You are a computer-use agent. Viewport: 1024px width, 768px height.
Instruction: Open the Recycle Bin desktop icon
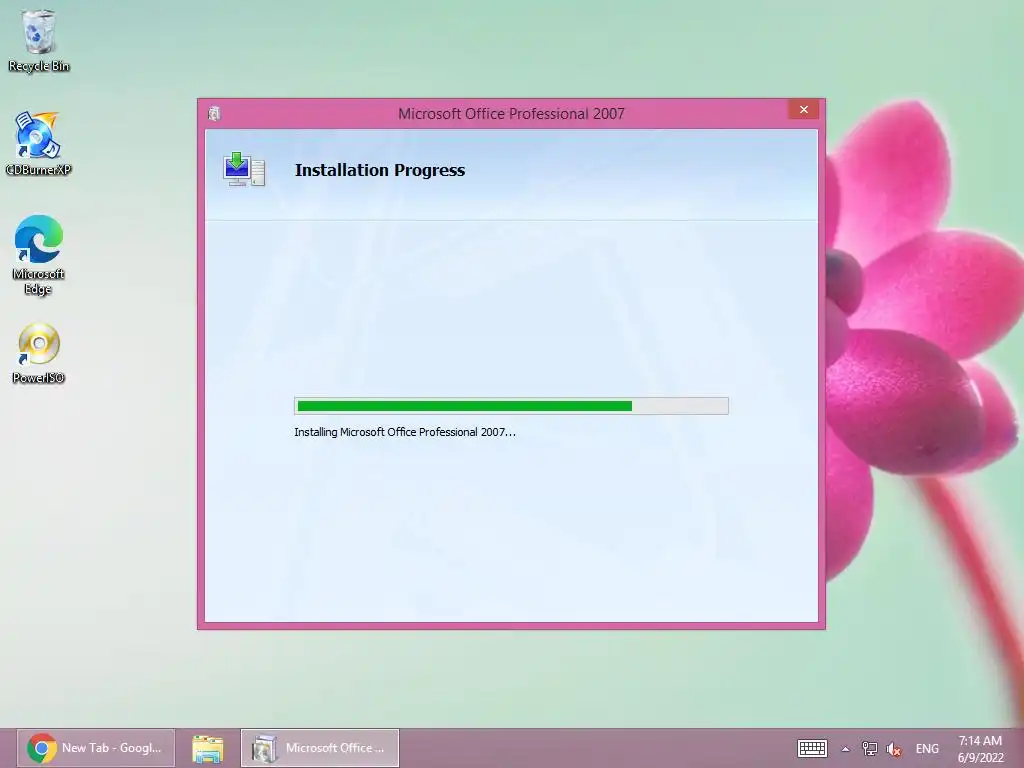click(x=39, y=40)
